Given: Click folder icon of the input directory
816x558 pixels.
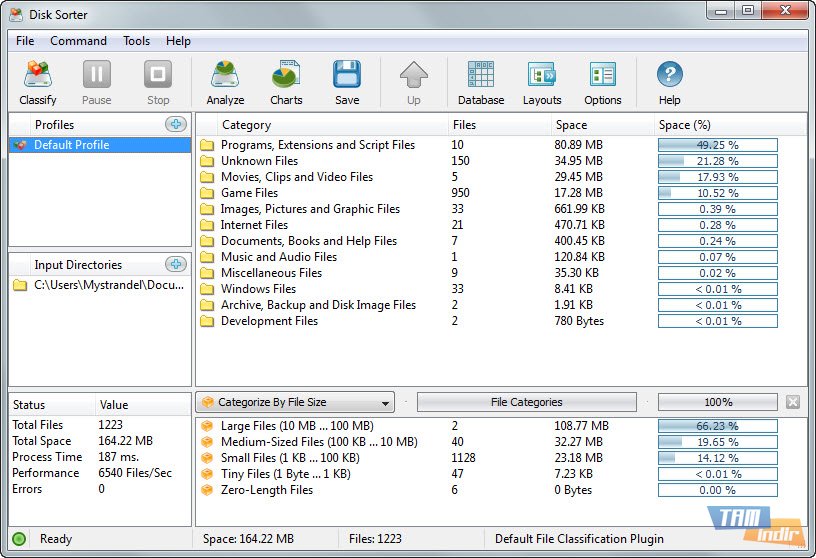Looking at the screenshot, I should coord(20,285).
